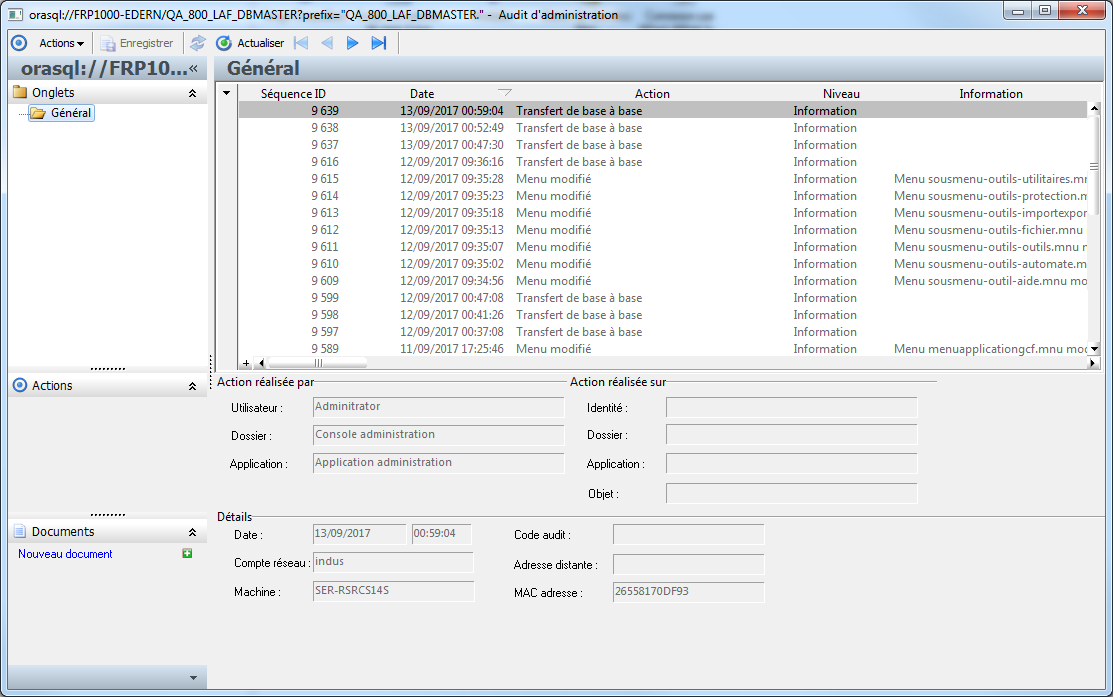Select row dated 12/09/2017 00:41:26
Screen dimensions: 1113x697
(x=663, y=315)
